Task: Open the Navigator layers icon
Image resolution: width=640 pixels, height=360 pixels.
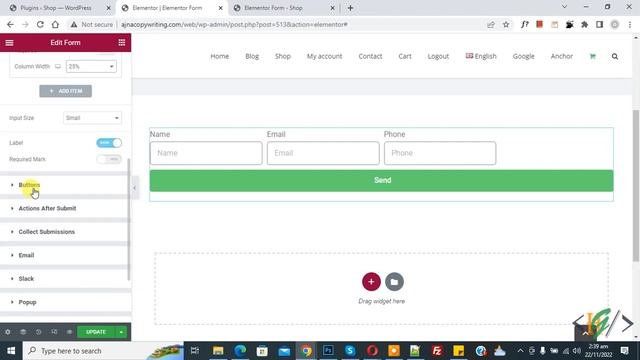Action: coord(23,332)
